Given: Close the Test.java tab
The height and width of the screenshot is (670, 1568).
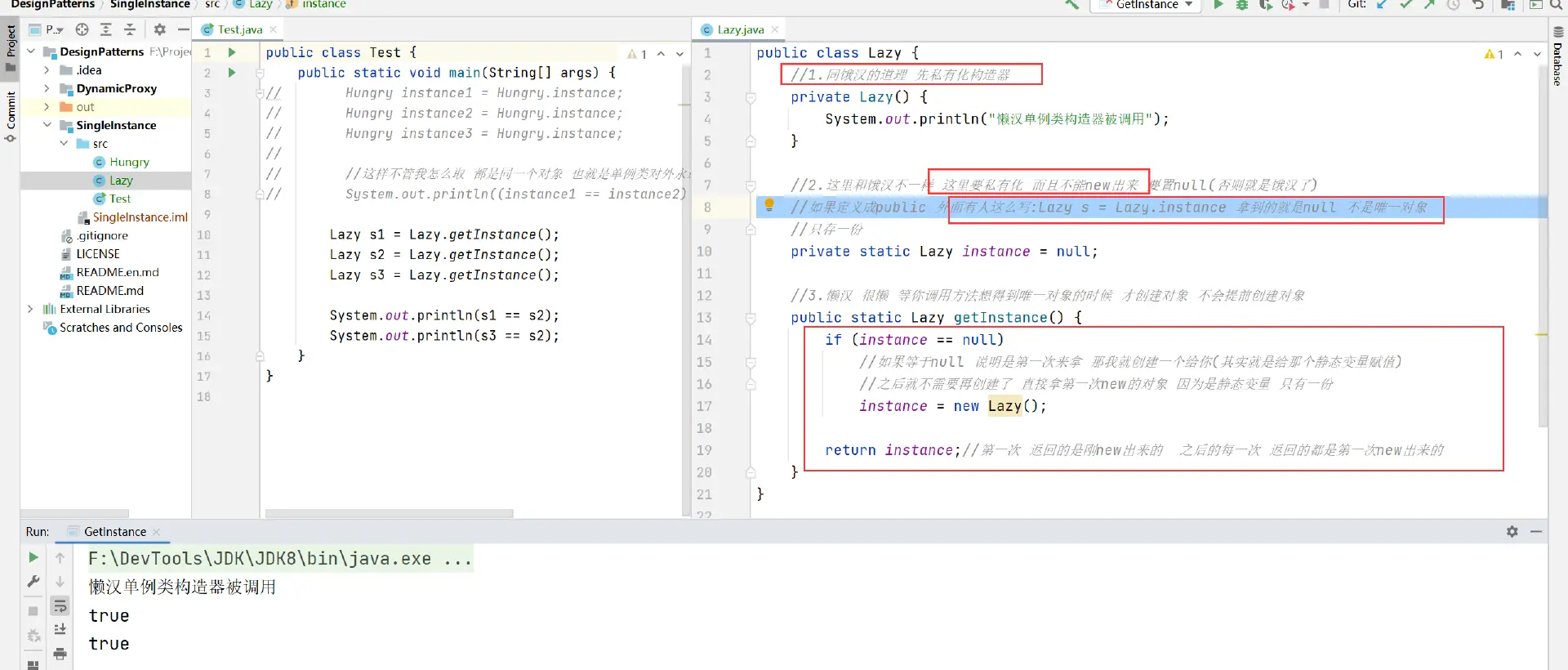Looking at the screenshot, I should tap(274, 29).
